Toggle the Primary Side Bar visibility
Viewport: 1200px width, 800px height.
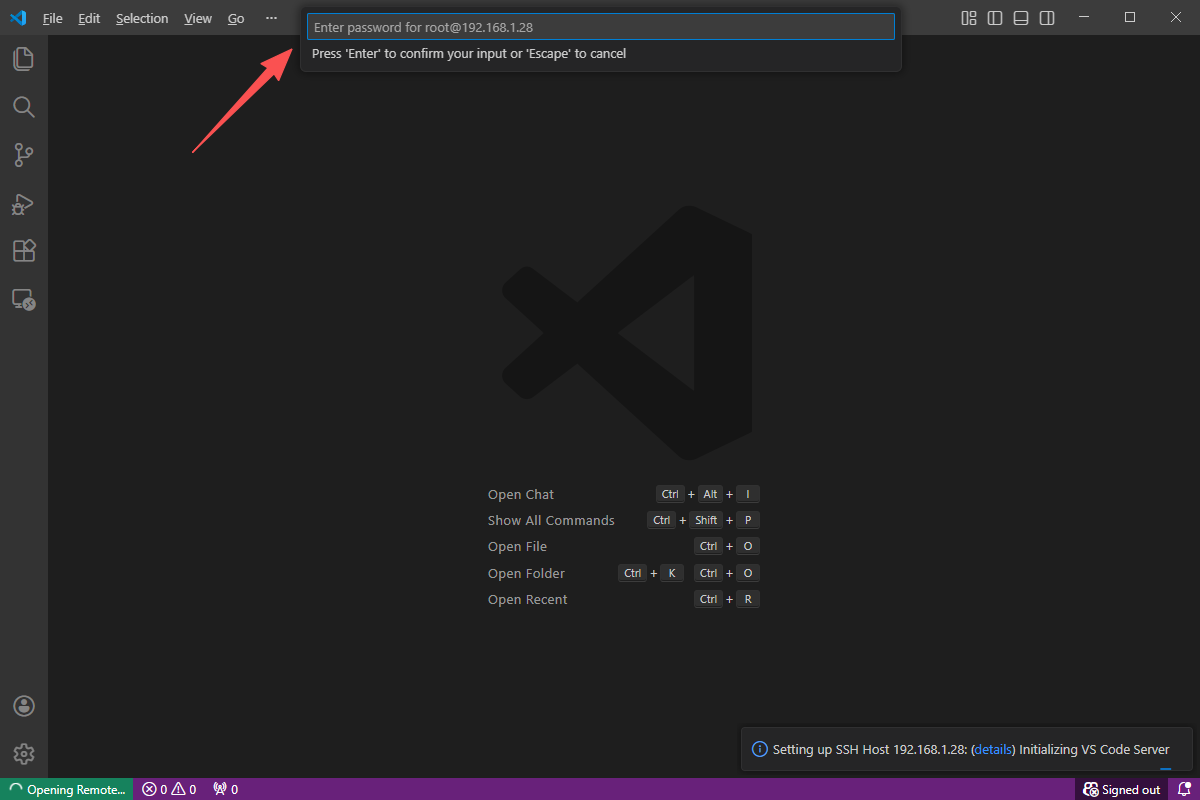[x=995, y=18]
